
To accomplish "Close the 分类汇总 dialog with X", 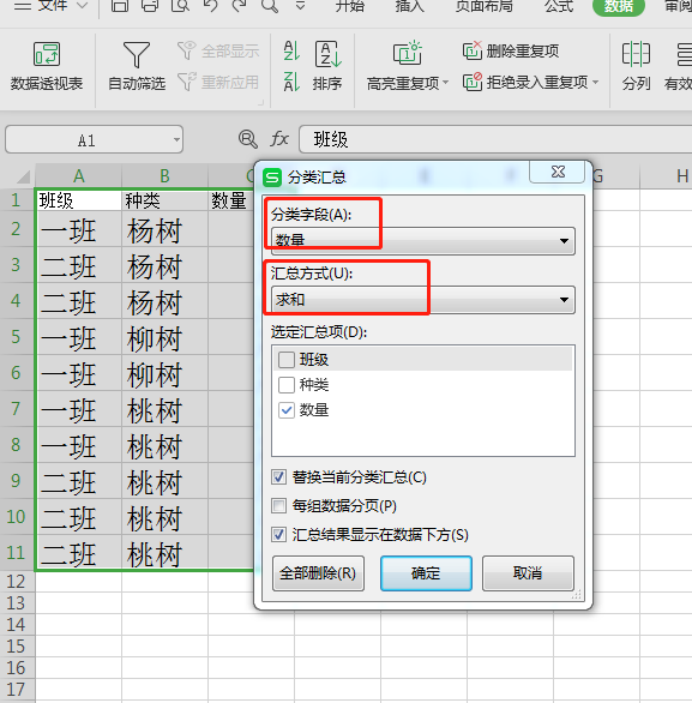I will click(x=557, y=172).
